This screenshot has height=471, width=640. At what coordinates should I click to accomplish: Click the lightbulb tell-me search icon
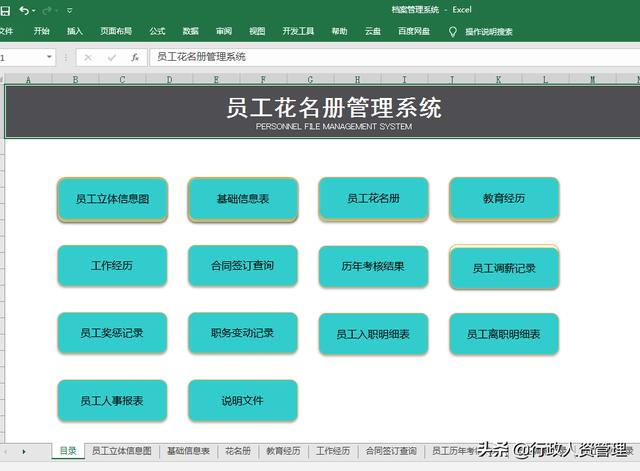click(452, 32)
